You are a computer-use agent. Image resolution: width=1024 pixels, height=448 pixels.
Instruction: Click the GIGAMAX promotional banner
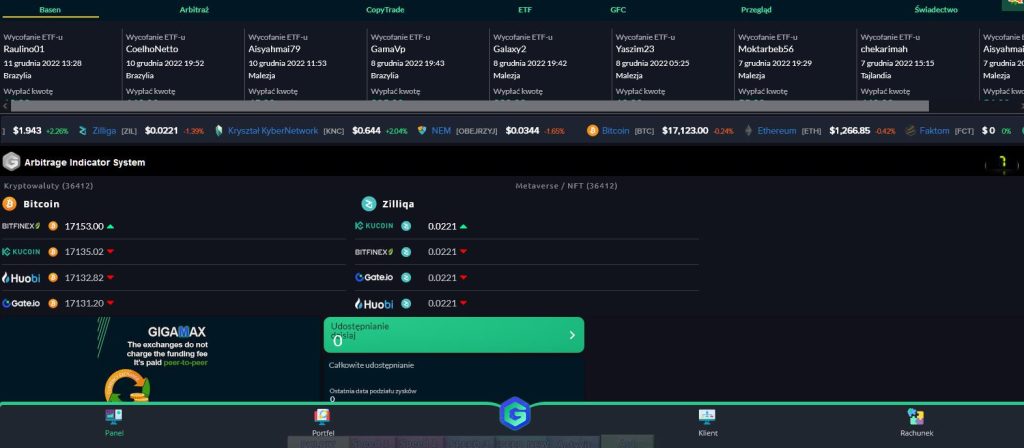(x=161, y=360)
